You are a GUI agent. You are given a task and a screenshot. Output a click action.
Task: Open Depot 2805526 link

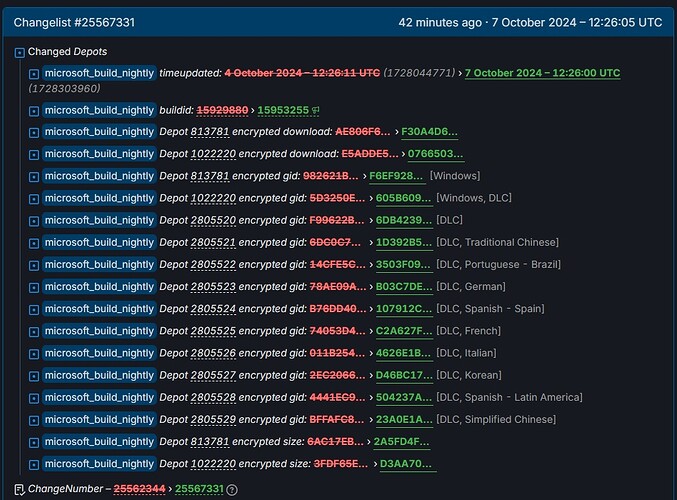tap(213, 353)
